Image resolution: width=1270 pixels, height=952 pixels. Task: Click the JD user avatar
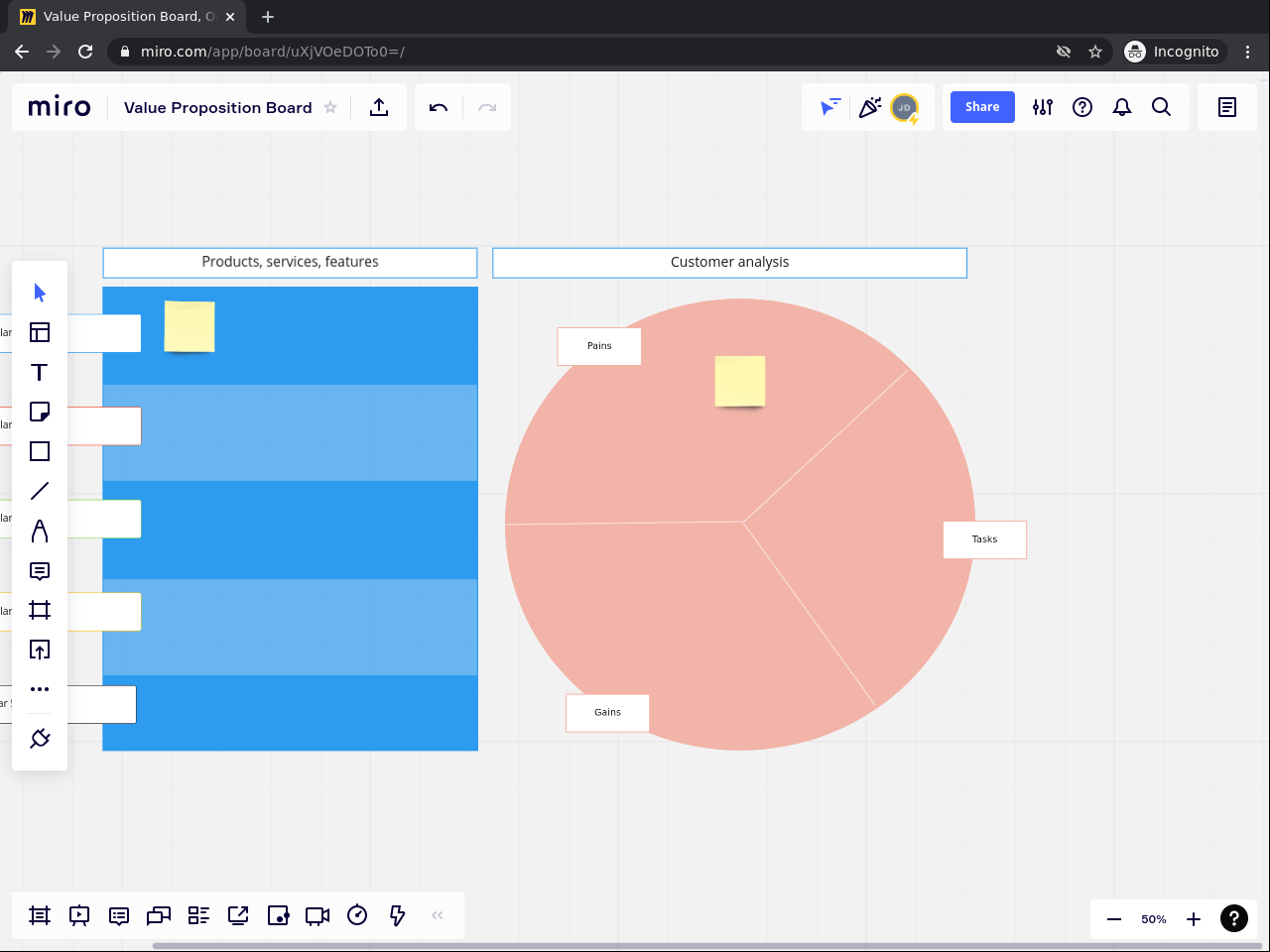point(904,107)
